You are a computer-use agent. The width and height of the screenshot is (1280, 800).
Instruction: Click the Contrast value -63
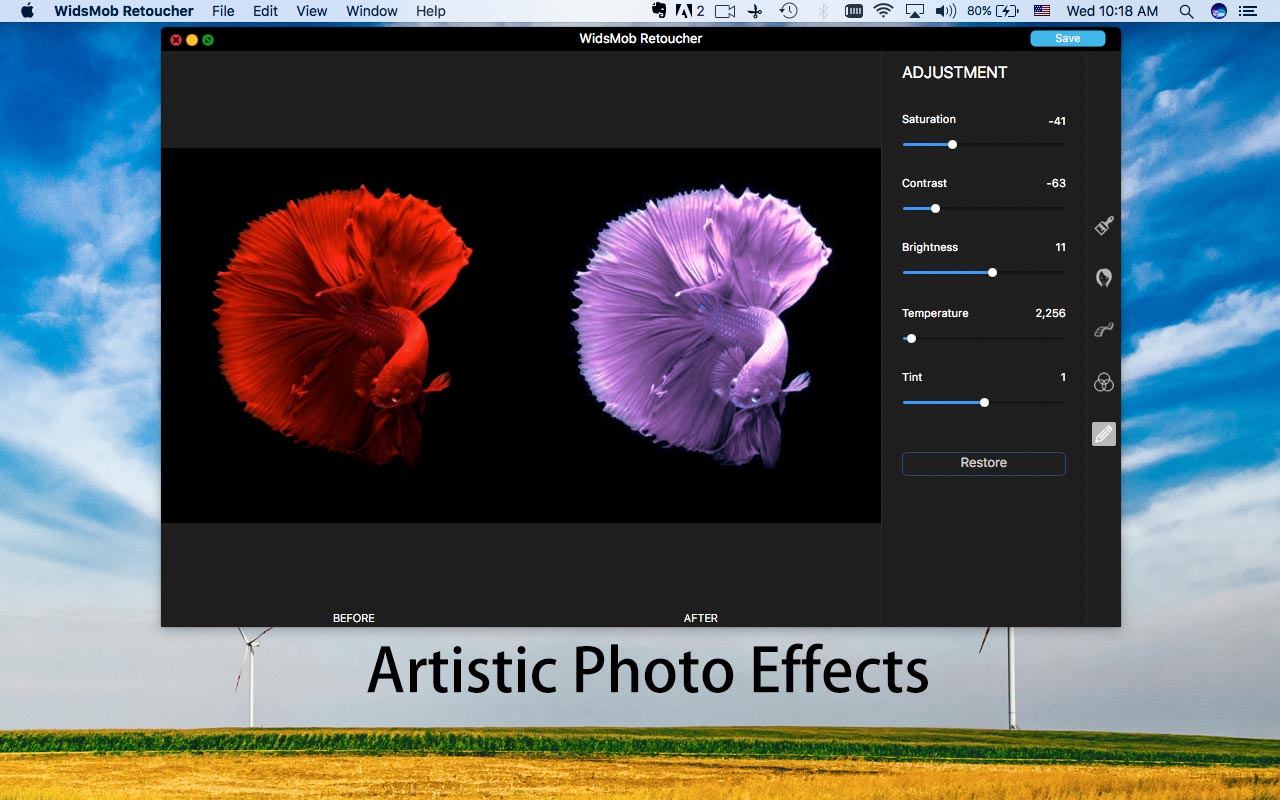1056,183
